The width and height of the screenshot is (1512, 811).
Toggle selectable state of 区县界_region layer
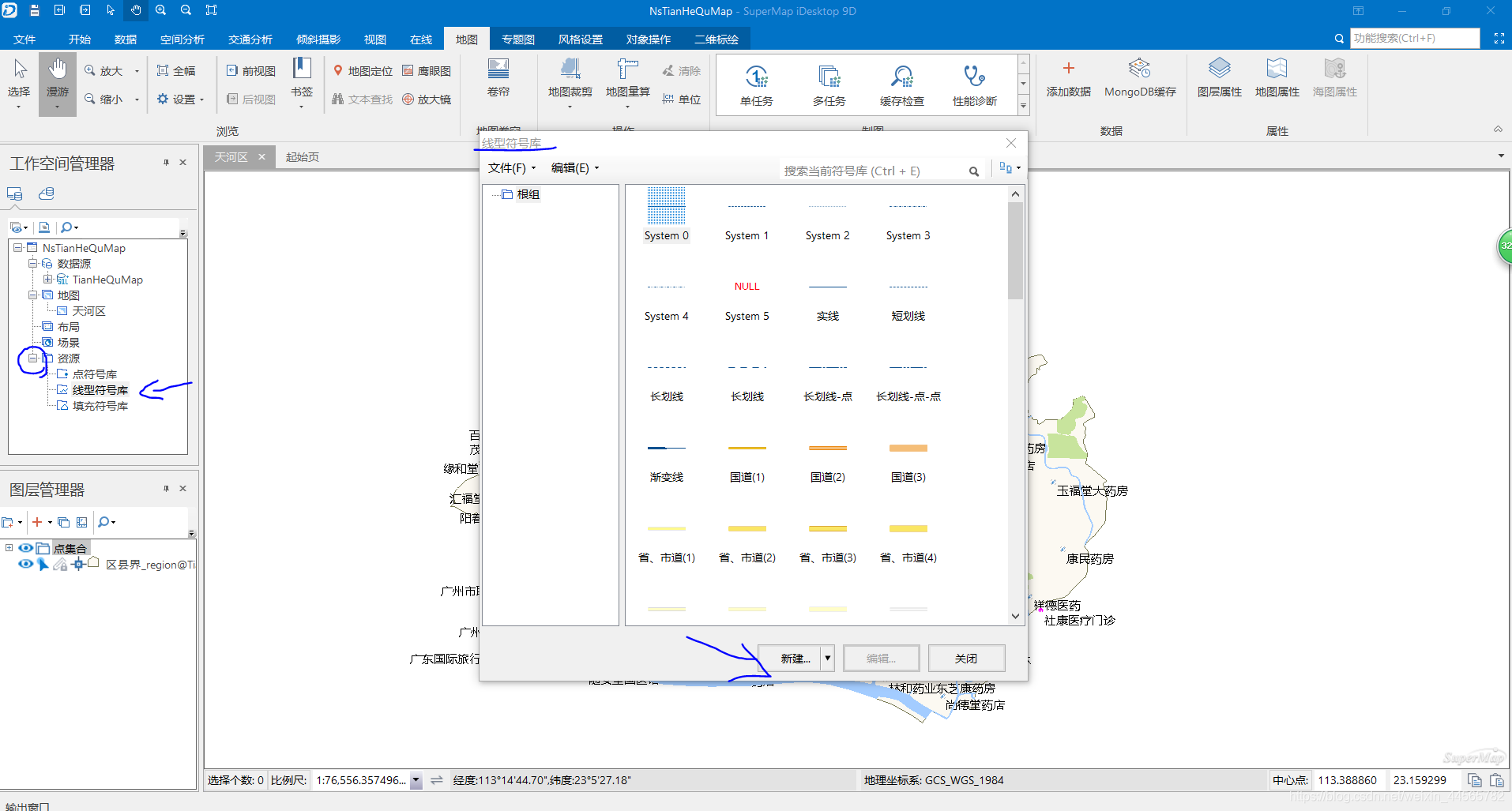tap(43, 564)
